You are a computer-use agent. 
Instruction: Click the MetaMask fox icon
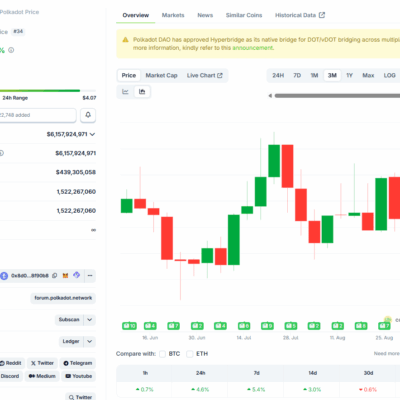66,276
